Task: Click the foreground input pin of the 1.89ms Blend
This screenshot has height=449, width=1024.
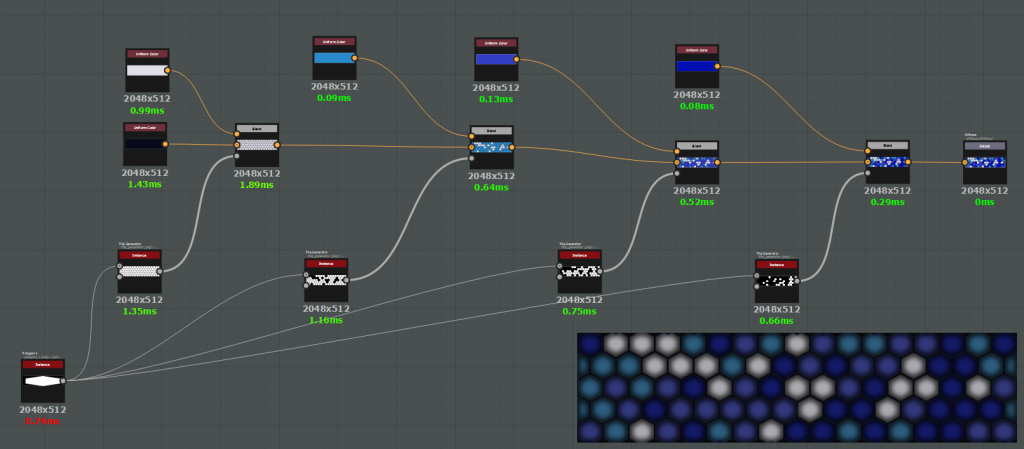Action: pyautogui.click(x=236, y=134)
